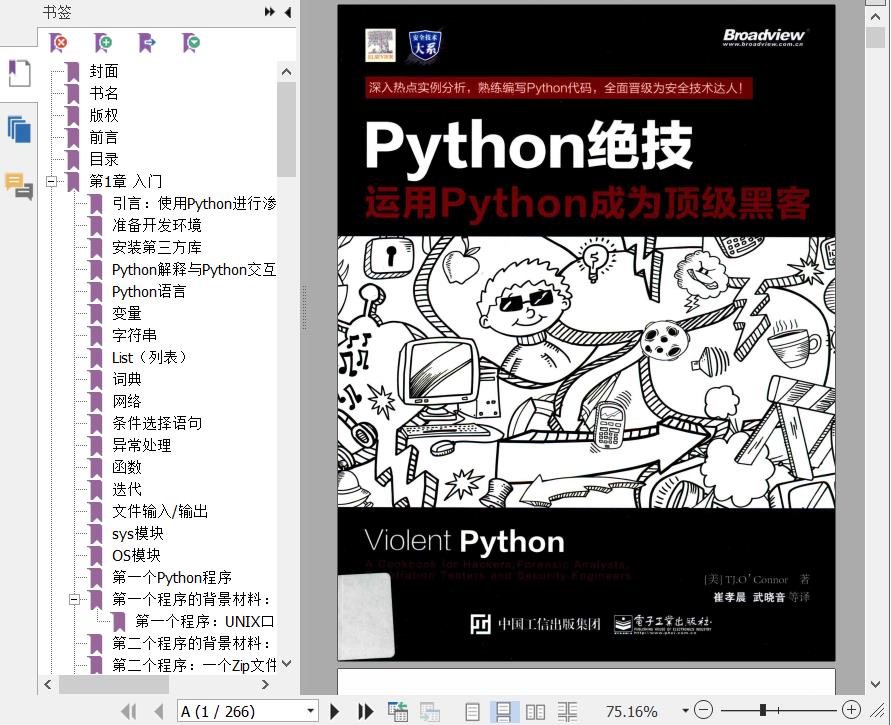Open the 封面 bookmark
The image size is (891, 725).
click(x=104, y=72)
